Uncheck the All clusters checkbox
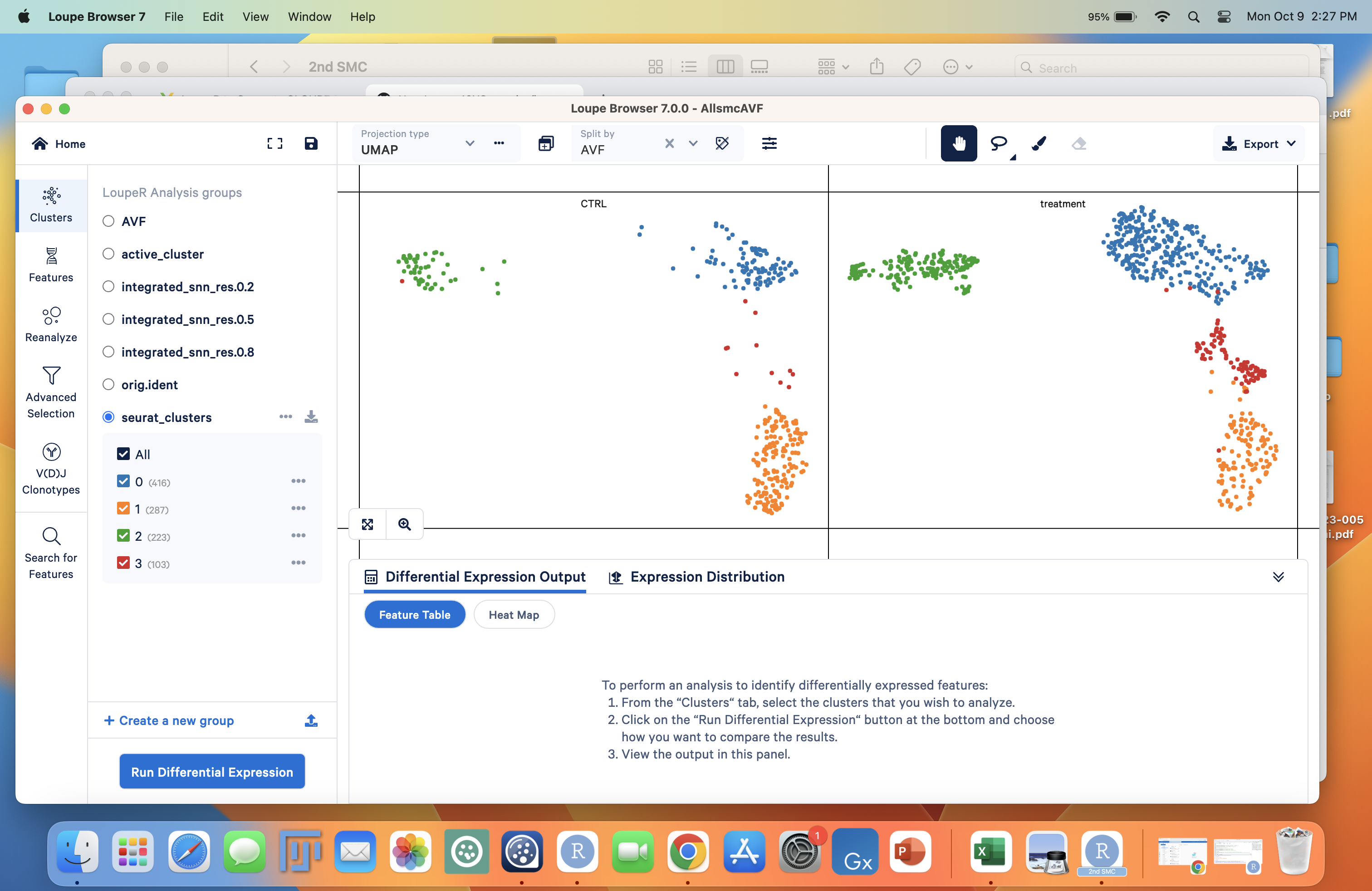Viewport: 1372px width, 891px height. [123, 454]
